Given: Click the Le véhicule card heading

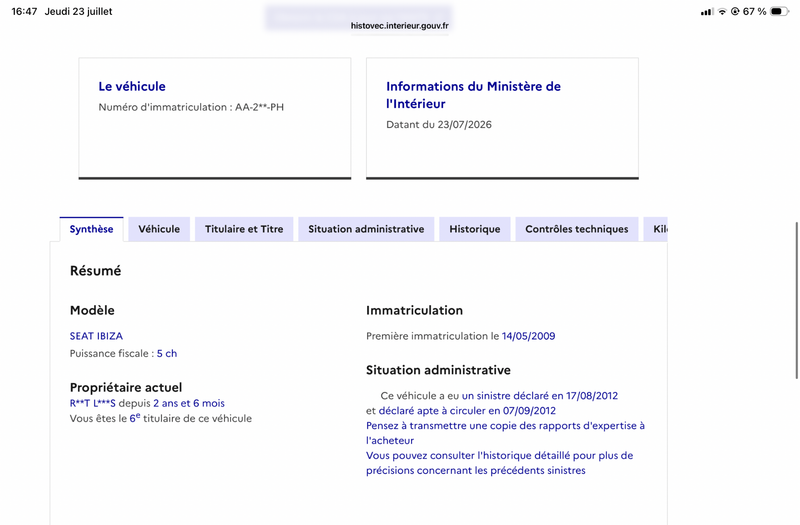Looking at the screenshot, I should 132,86.
